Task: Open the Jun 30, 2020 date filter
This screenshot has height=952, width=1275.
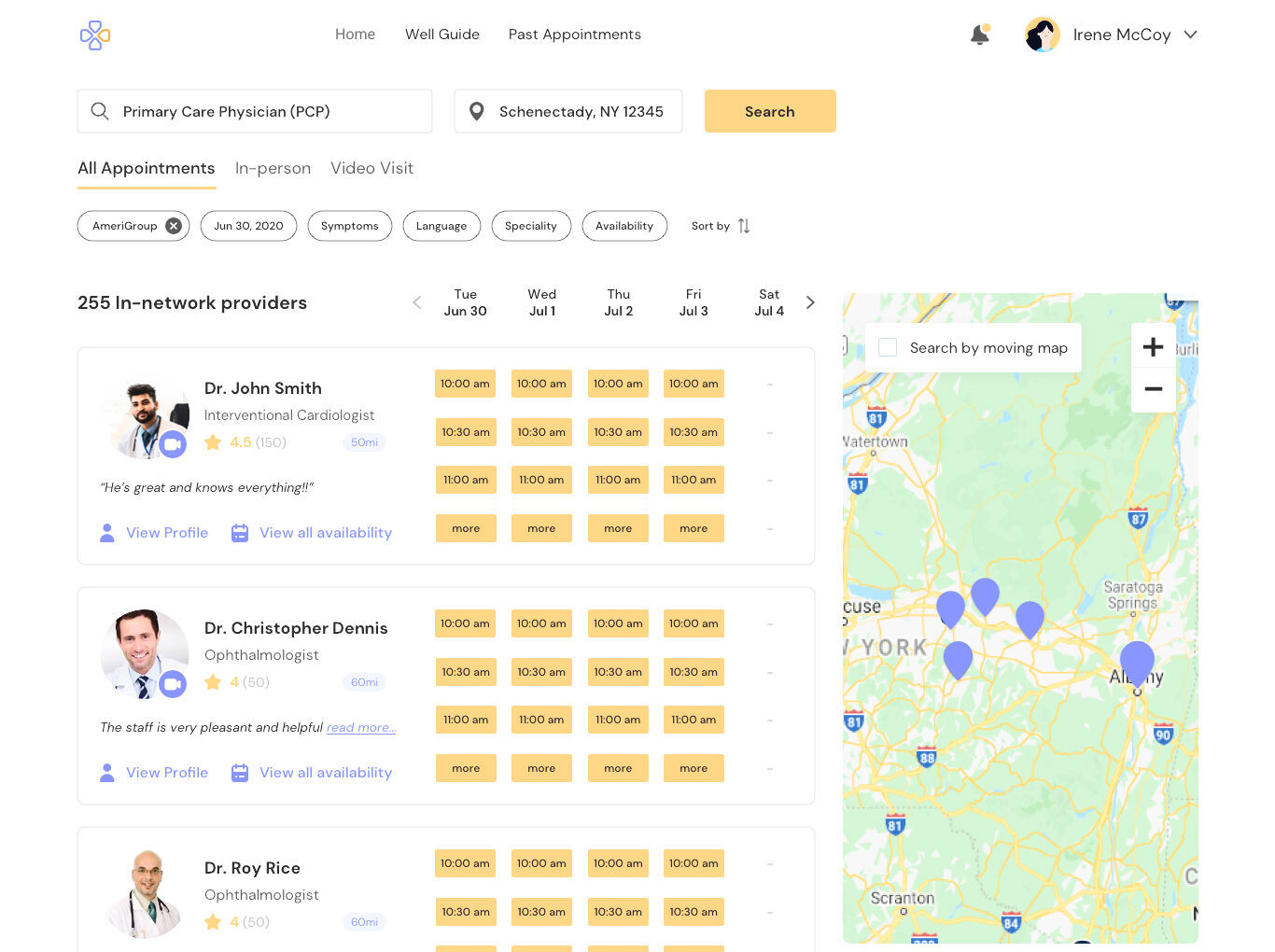Action: pyautogui.click(x=248, y=226)
